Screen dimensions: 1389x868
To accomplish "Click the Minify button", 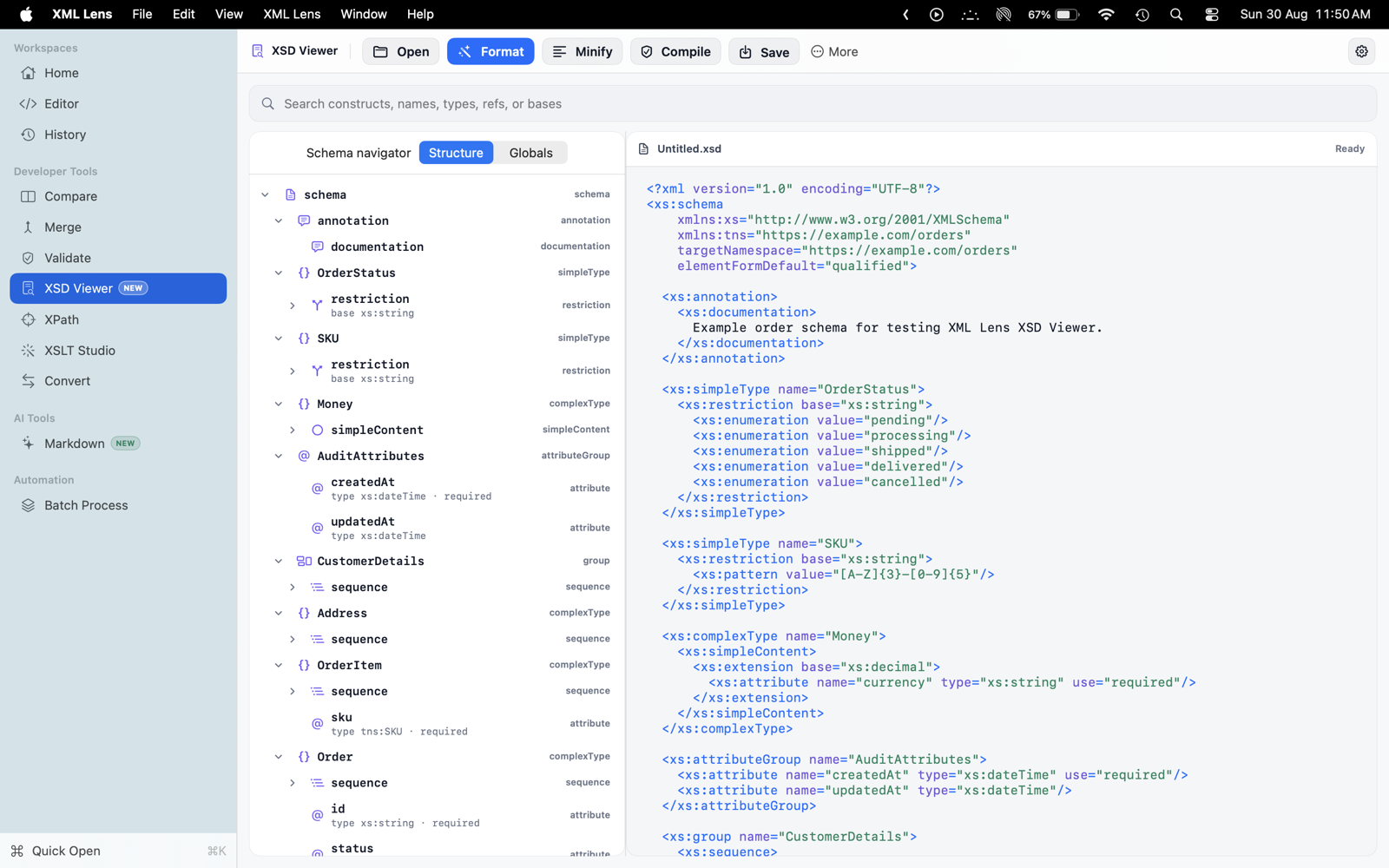I will [583, 52].
